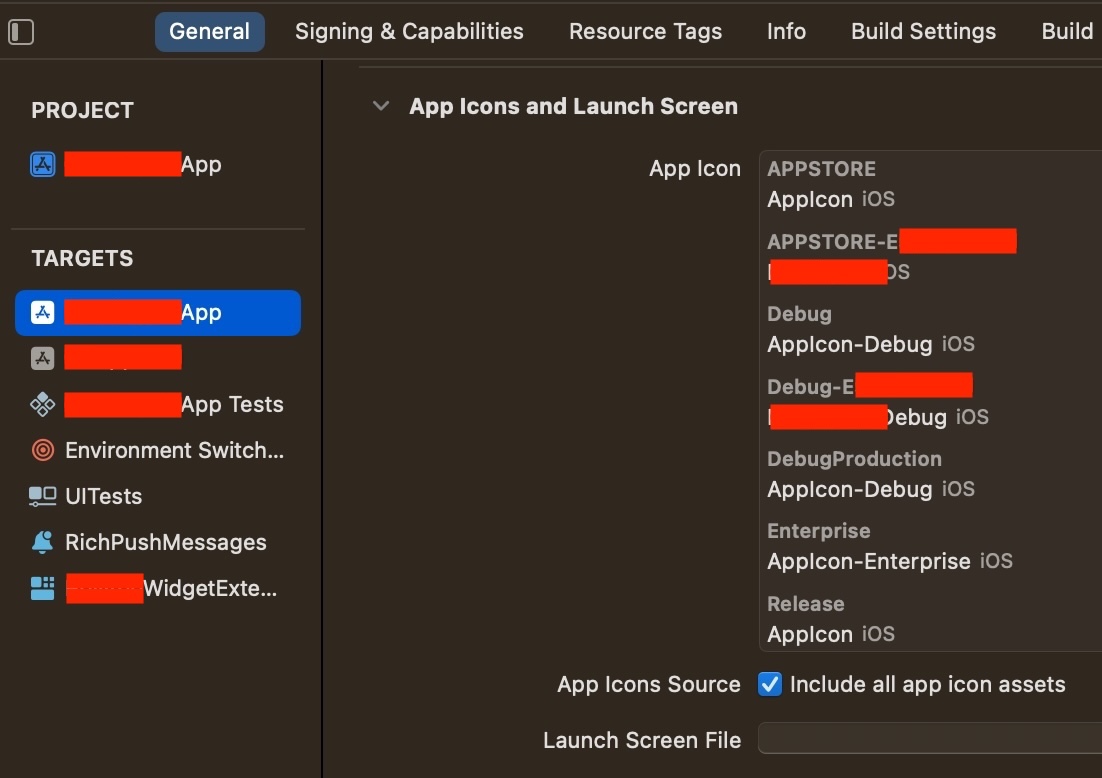Image resolution: width=1102 pixels, height=778 pixels.
Task: Select the AppIcon-Enterprise icon entry
Action: pyautogui.click(x=890, y=561)
